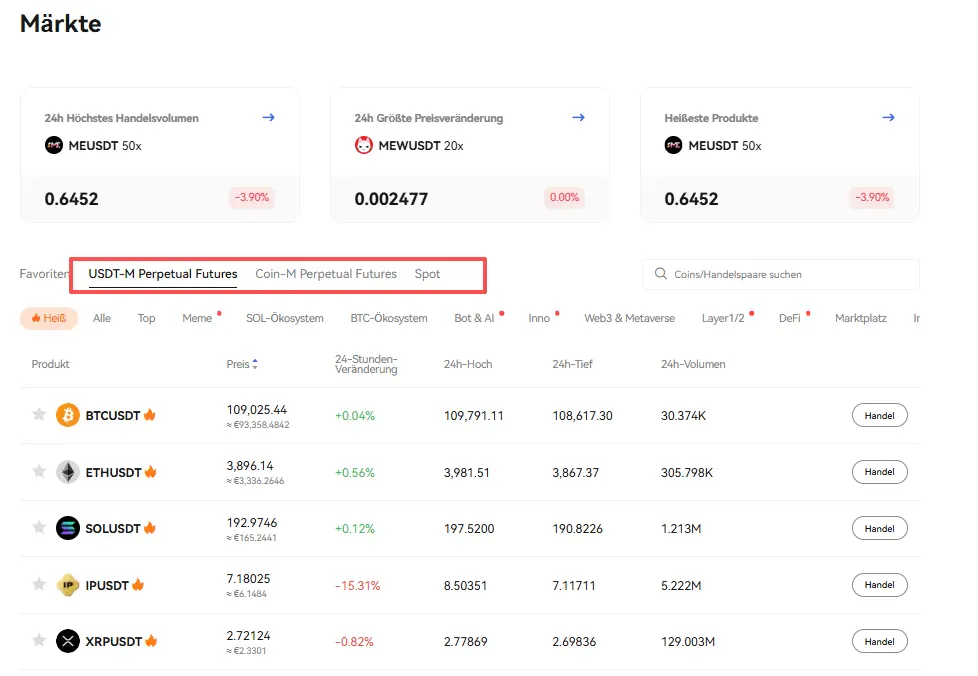Screen dimensions: 978x676
Task: Click the IP token icon
Action: (x=68, y=585)
